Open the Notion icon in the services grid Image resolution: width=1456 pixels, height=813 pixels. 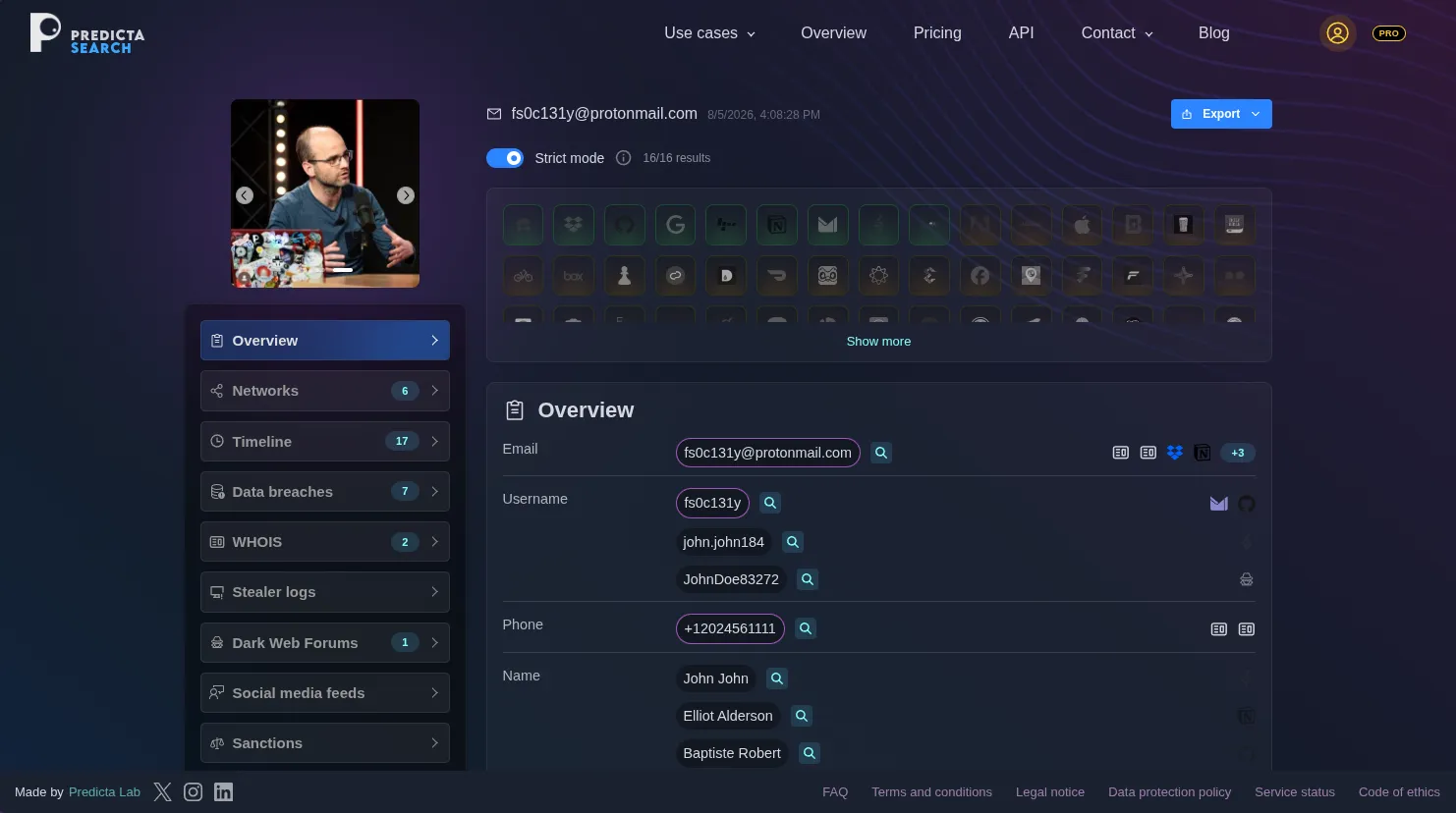777,225
